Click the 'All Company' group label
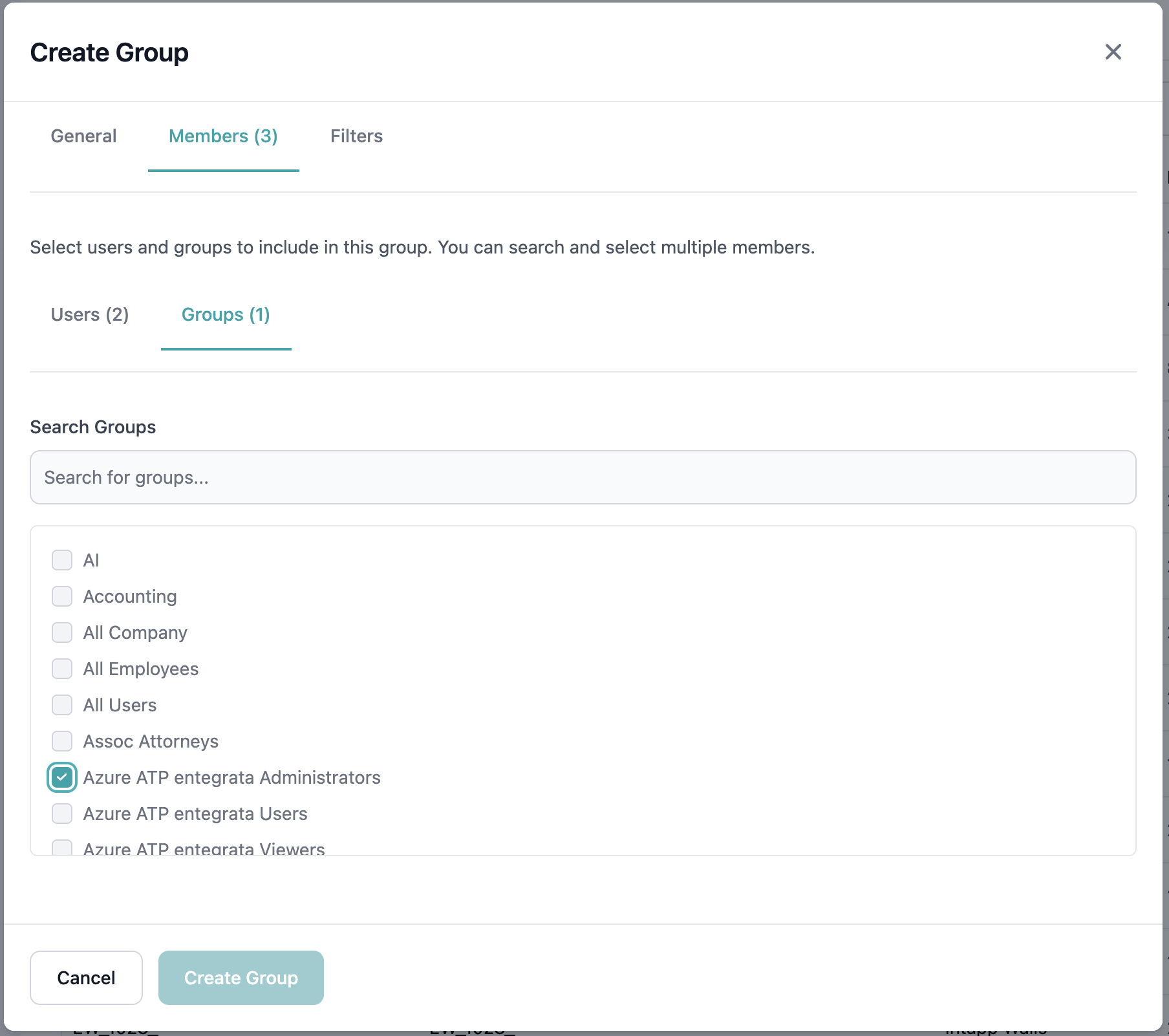 135,632
